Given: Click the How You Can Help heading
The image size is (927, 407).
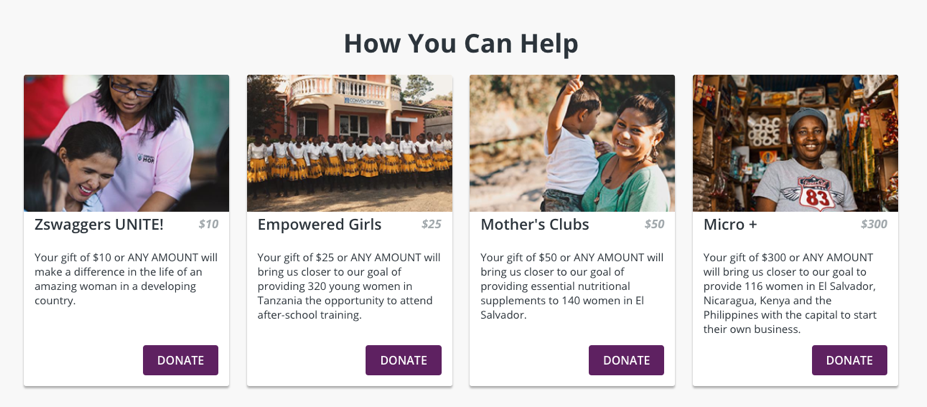Looking at the screenshot, I should [461, 44].
